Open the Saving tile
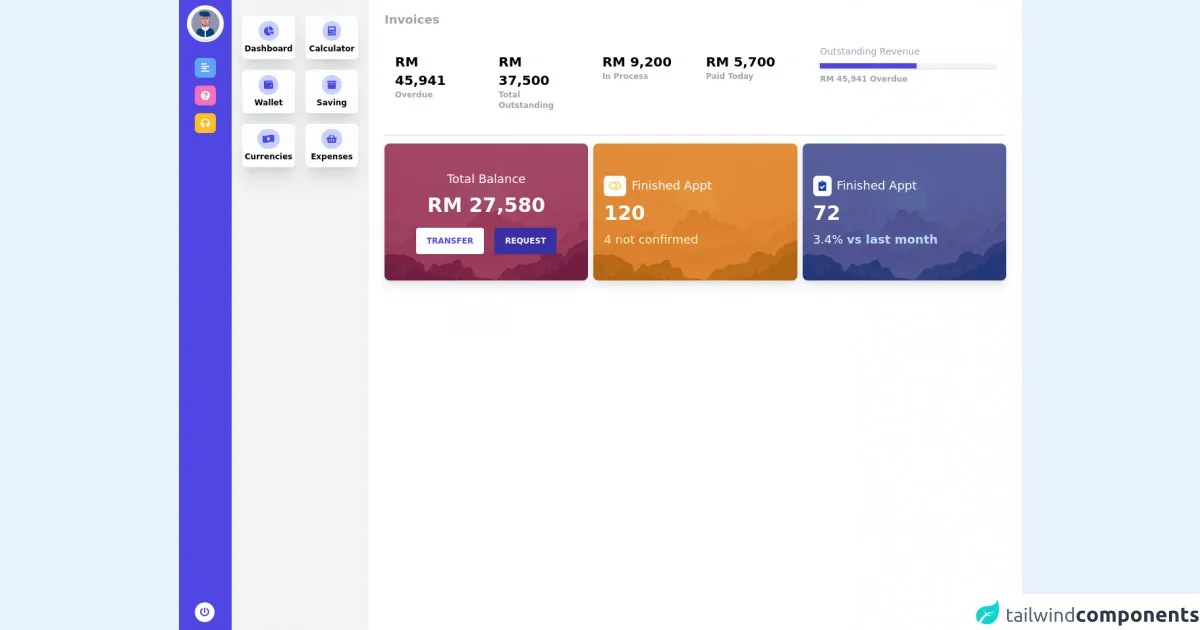The height and width of the screenshot is (630, 1200). click(x=331, y=92)
